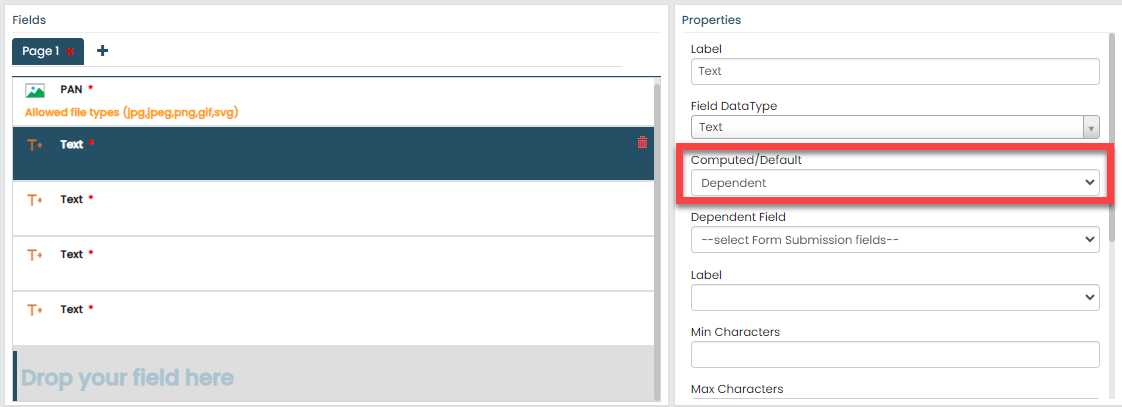The height and width of the screenshot is (407, 1122).
Task: Click the text icon of the last Text field
Action: (35, 310)
